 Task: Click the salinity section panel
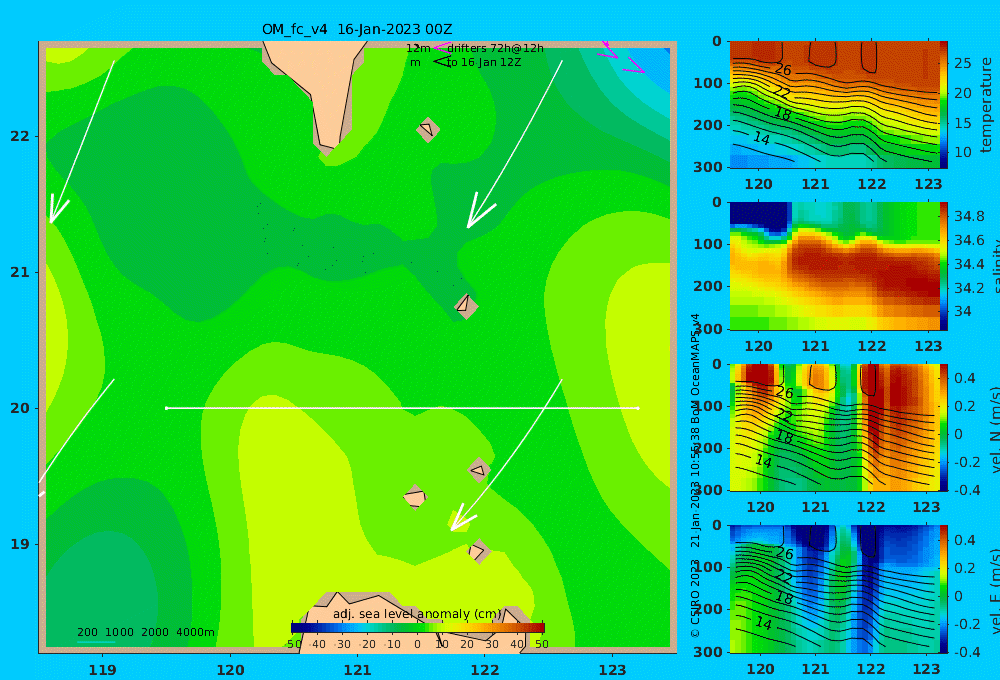835,266
